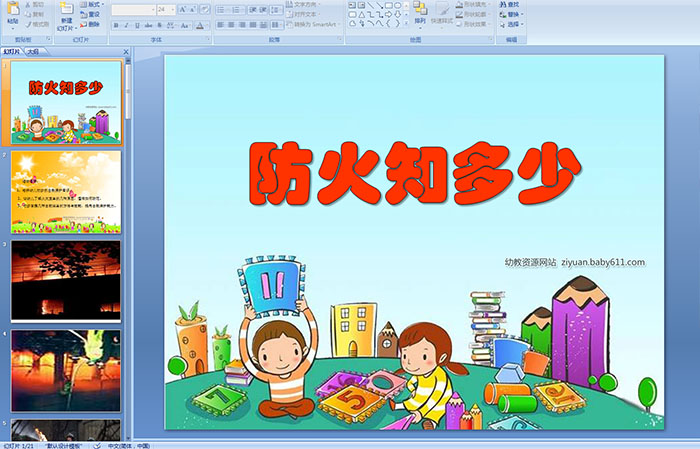This screenshot has width=700, height=449.
Task: Toggle Justify alignment button
Action: click(253, 25)
